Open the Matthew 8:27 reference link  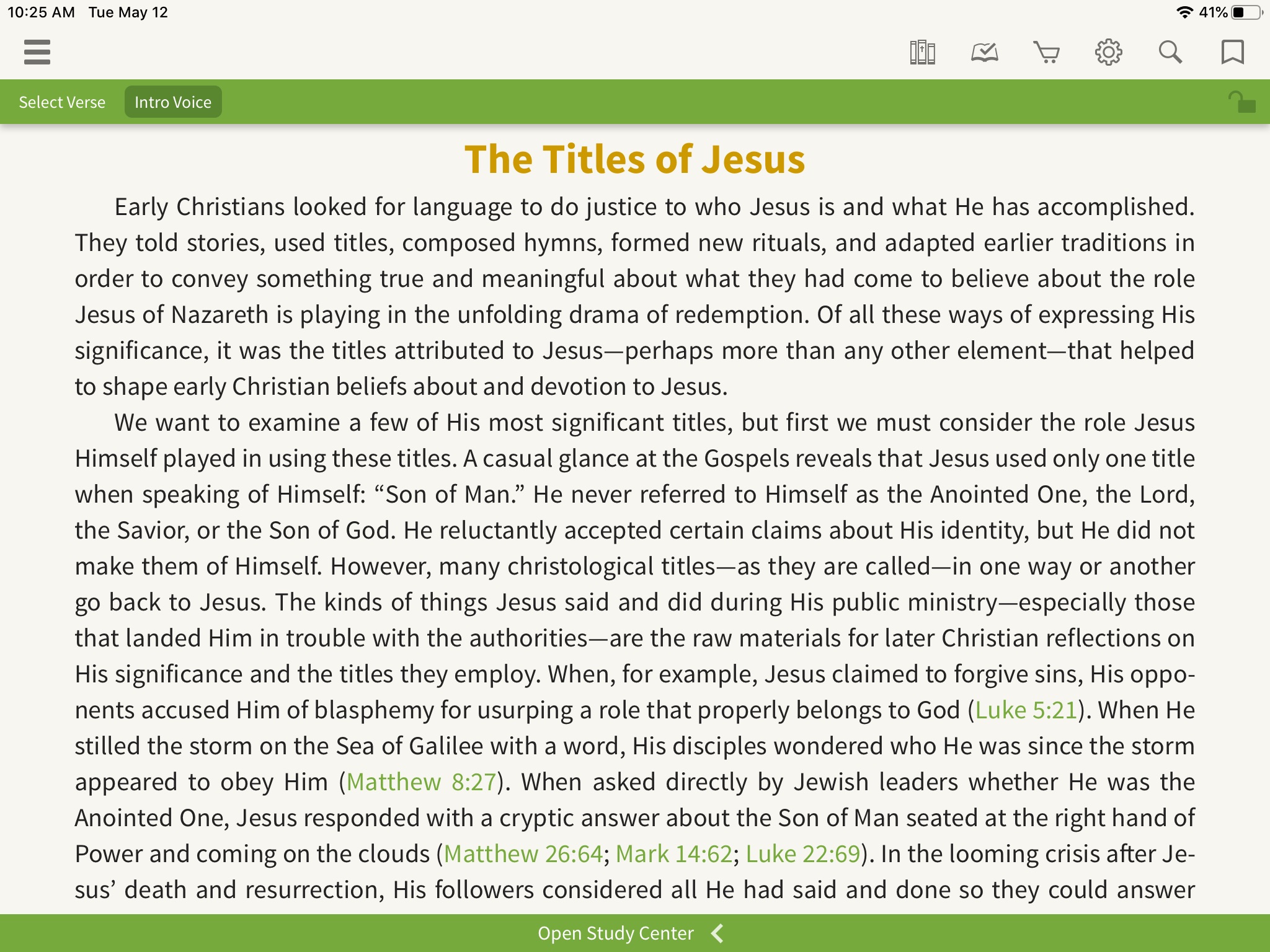click(422, 782)
